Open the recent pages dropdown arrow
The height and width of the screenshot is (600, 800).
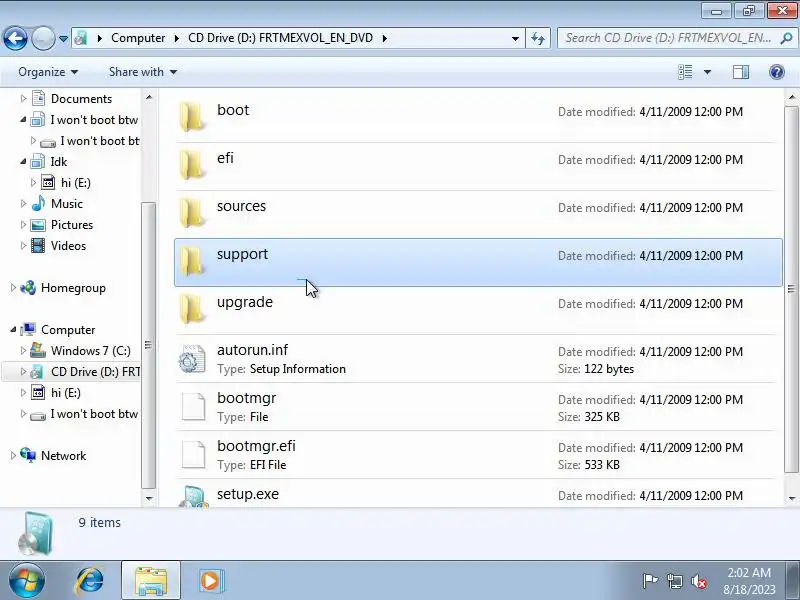click(63, 38)
